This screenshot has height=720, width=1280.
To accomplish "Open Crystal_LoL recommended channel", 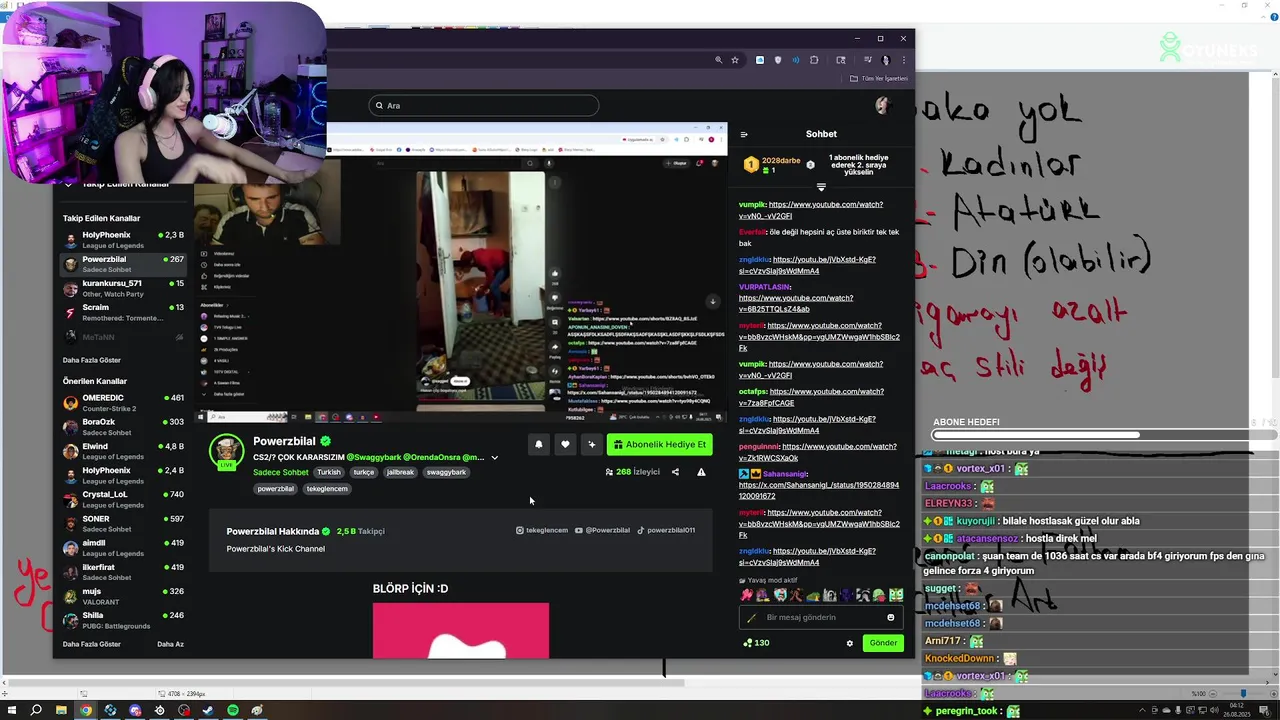I will 123,499.
